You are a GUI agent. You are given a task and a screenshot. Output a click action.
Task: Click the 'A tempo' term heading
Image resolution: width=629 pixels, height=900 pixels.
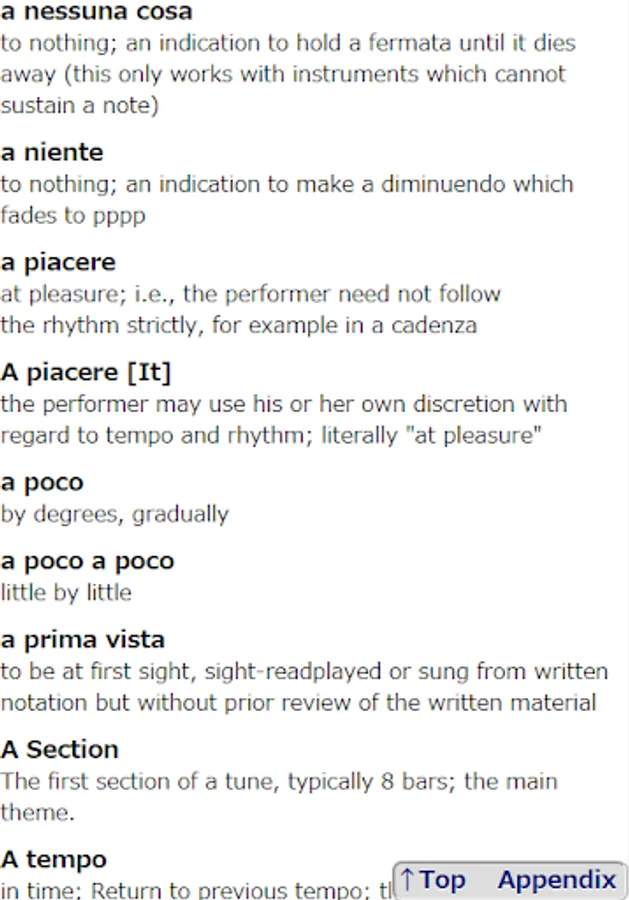(x=54, y=859)
